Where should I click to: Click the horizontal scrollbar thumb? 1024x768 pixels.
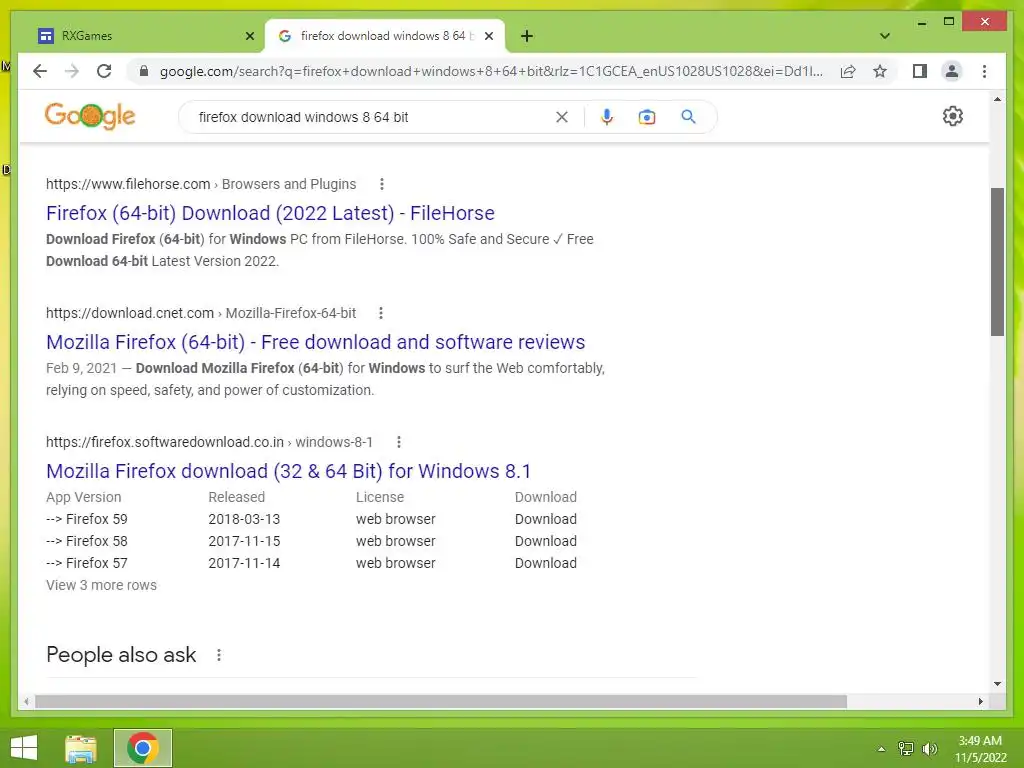(441, 701)
